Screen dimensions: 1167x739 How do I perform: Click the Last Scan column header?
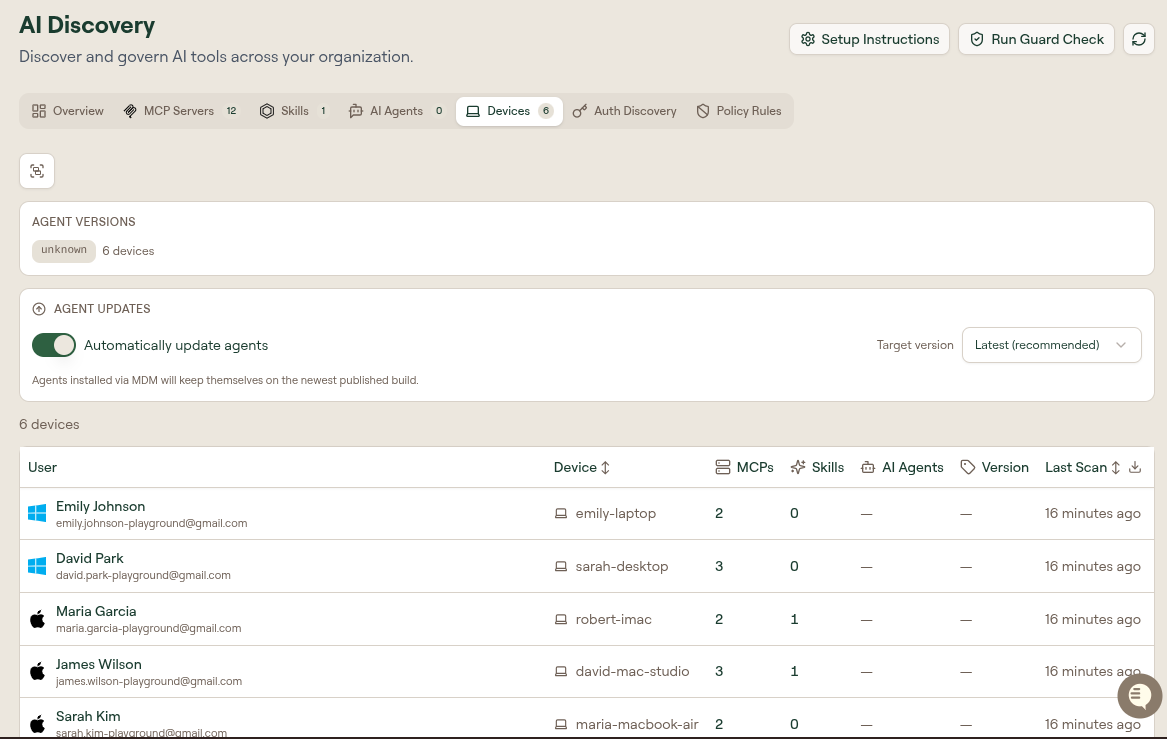click(x=1075, y=467)
